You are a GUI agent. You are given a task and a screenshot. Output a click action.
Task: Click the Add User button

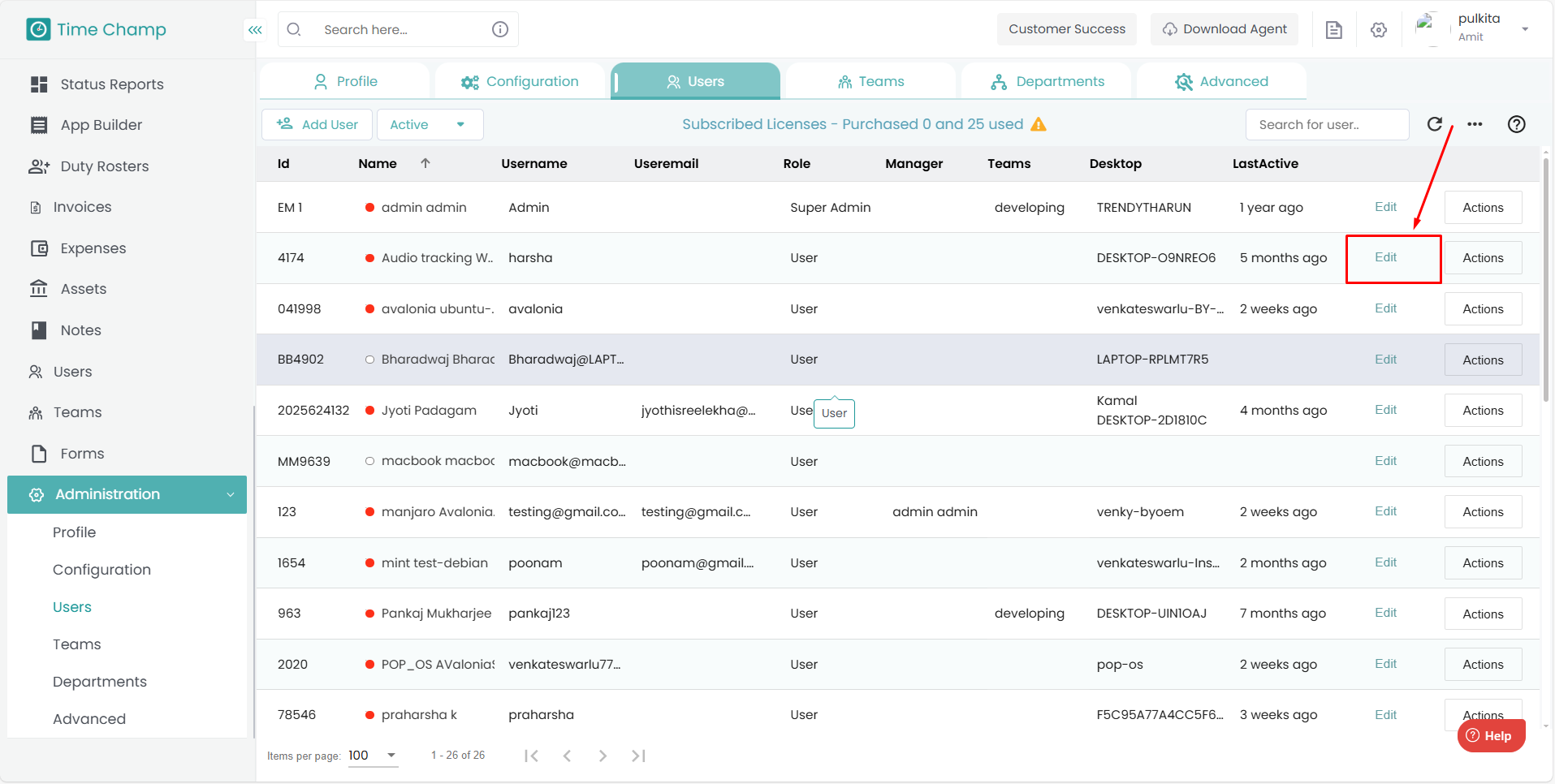click(x=317, y=124)
